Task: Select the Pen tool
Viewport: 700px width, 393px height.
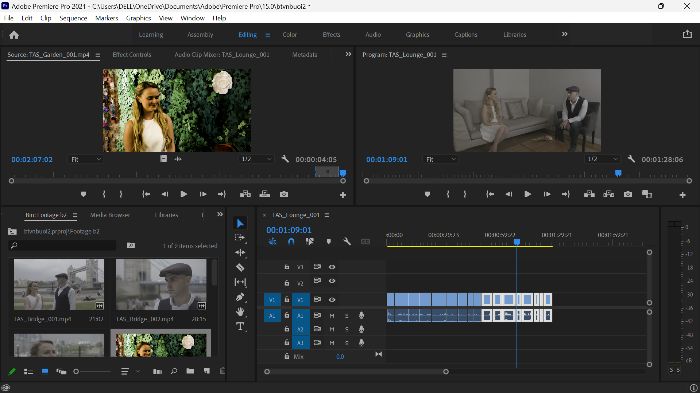Action: 240,297
